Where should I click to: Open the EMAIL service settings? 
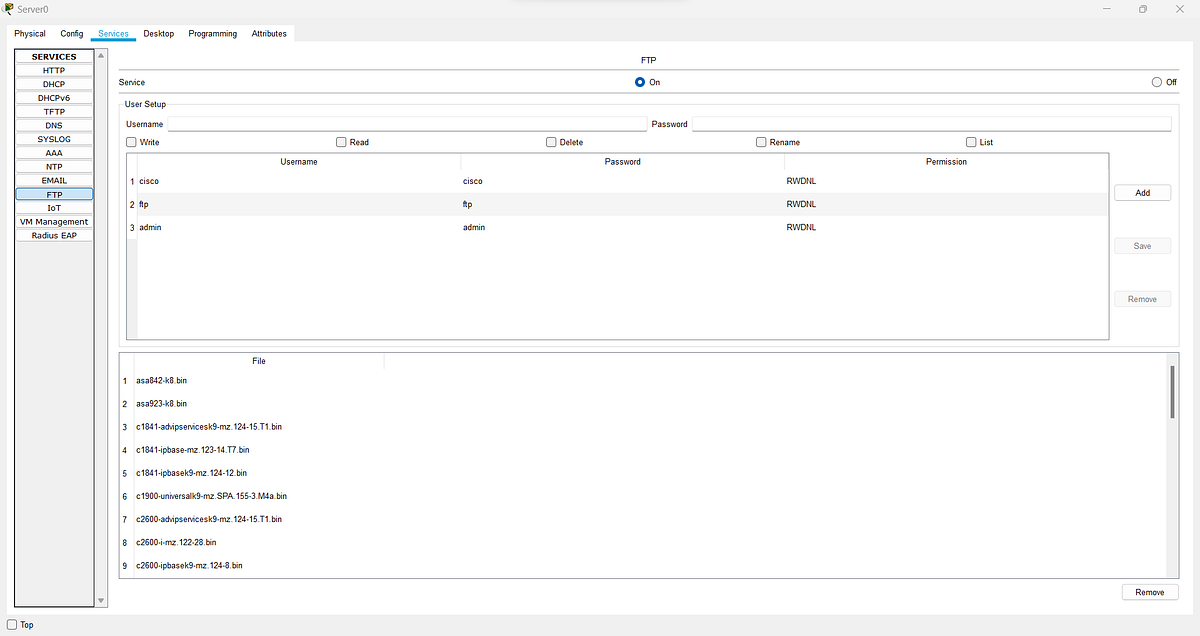[53, 180]
